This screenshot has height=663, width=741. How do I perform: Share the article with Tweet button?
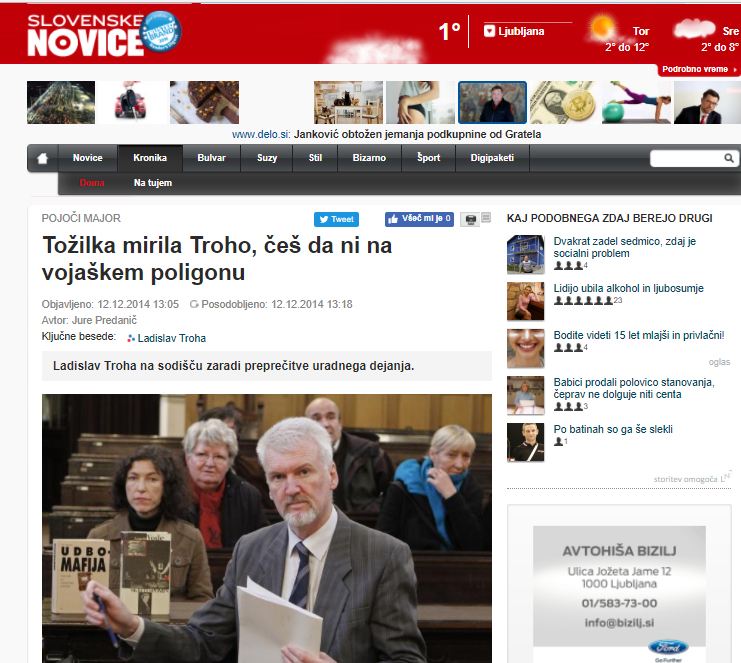336,219
